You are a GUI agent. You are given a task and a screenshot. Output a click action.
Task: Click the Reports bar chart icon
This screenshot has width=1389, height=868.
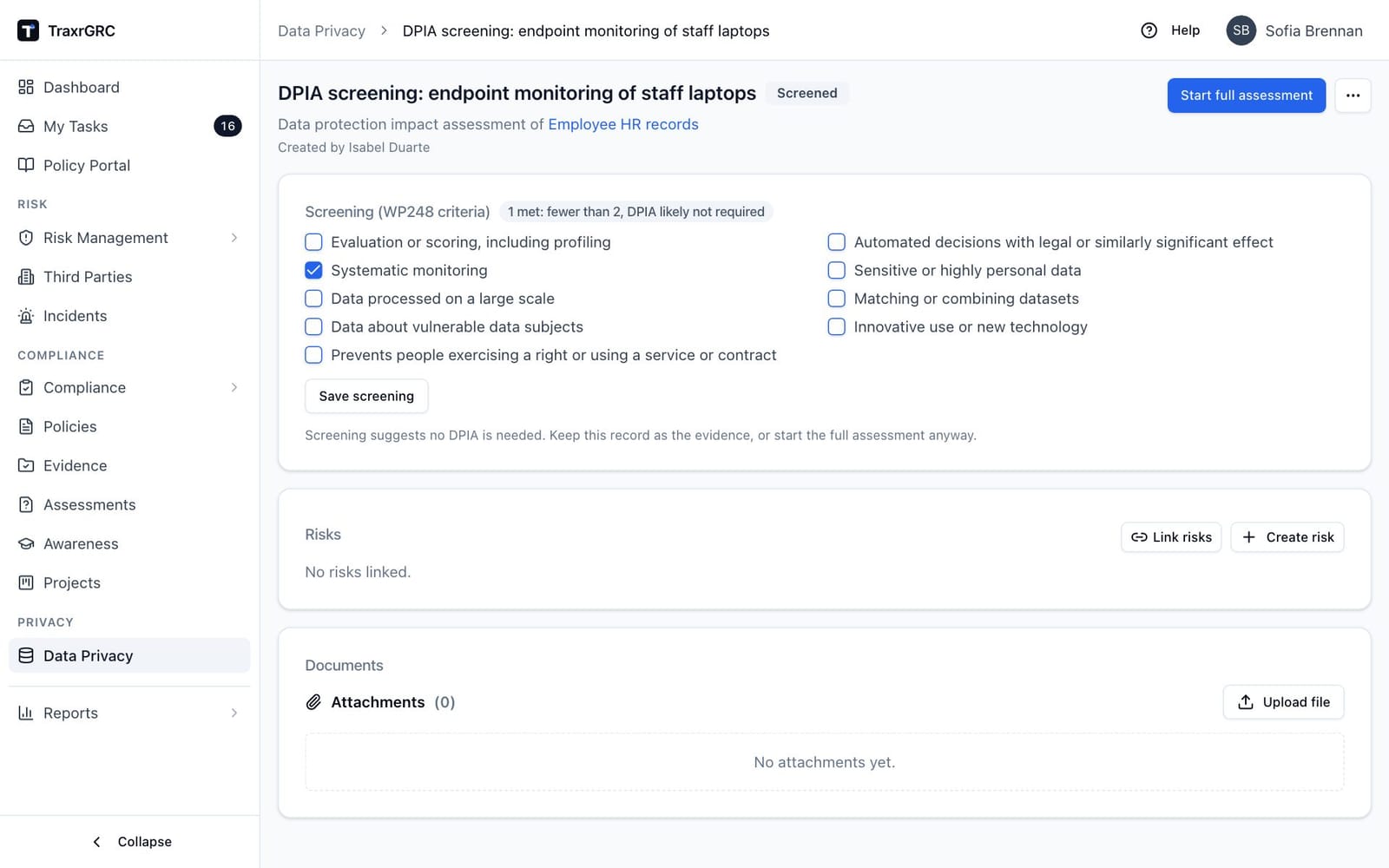(x=26, y=713)
